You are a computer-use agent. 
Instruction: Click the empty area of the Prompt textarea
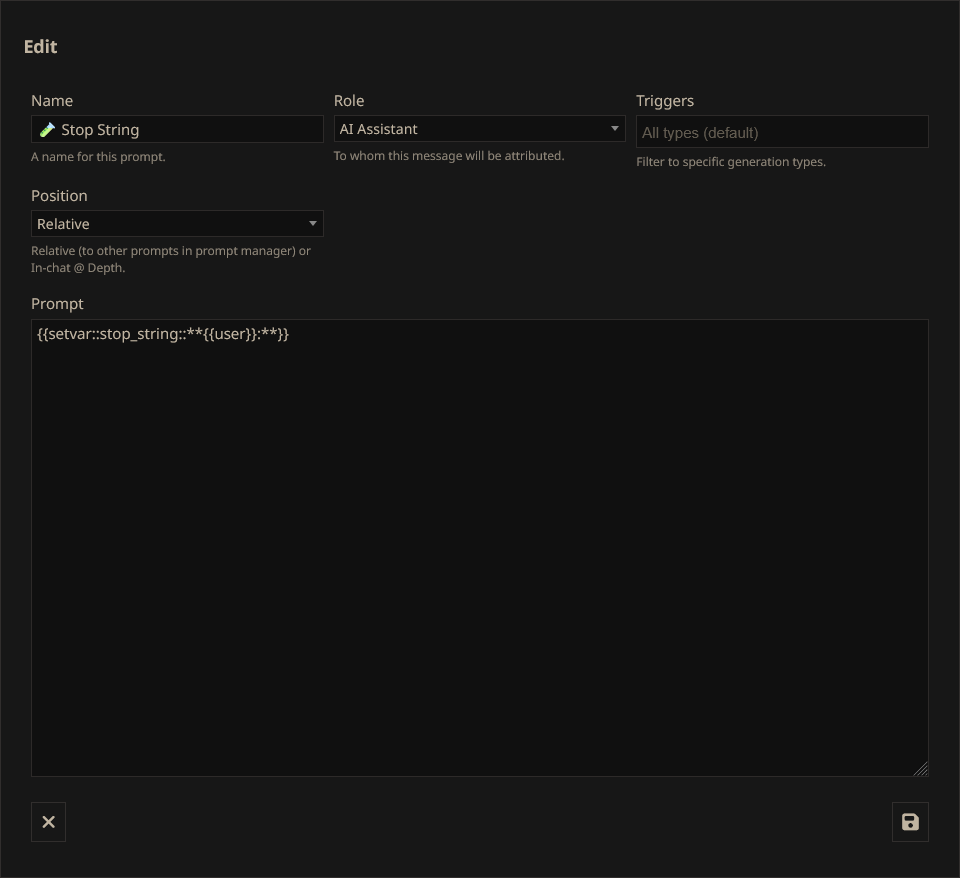coord(480,560)
